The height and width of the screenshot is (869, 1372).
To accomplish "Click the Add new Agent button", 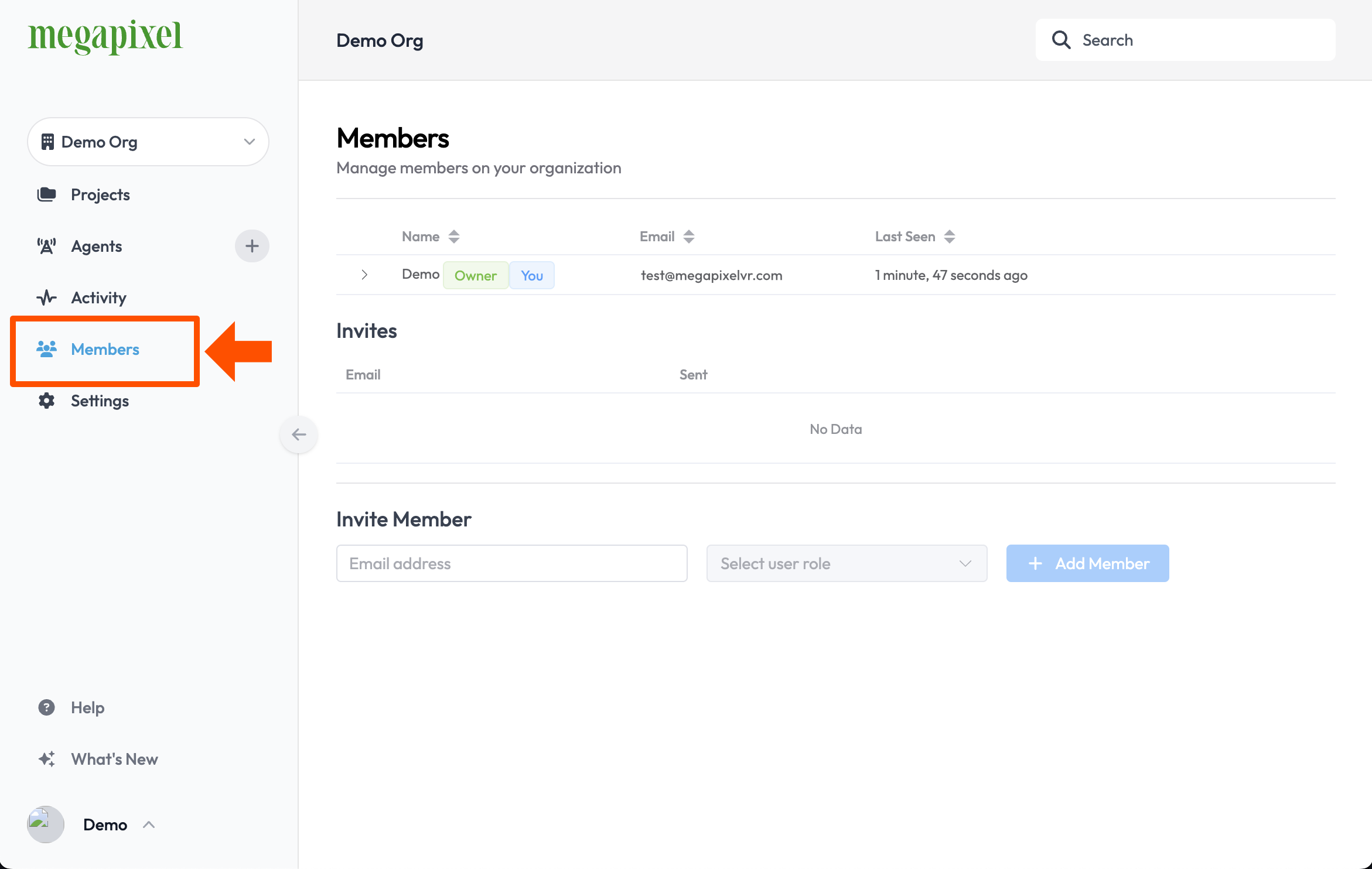I will (252, 246).
